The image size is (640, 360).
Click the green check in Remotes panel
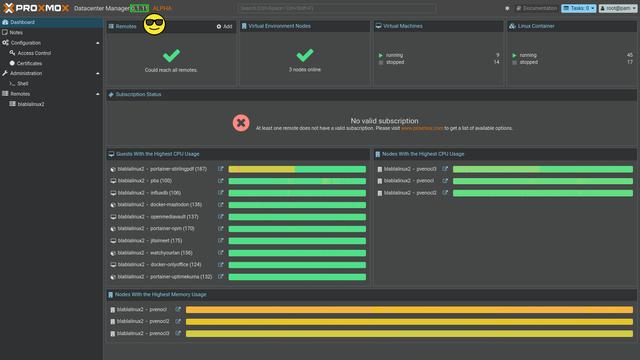[171, 55]
